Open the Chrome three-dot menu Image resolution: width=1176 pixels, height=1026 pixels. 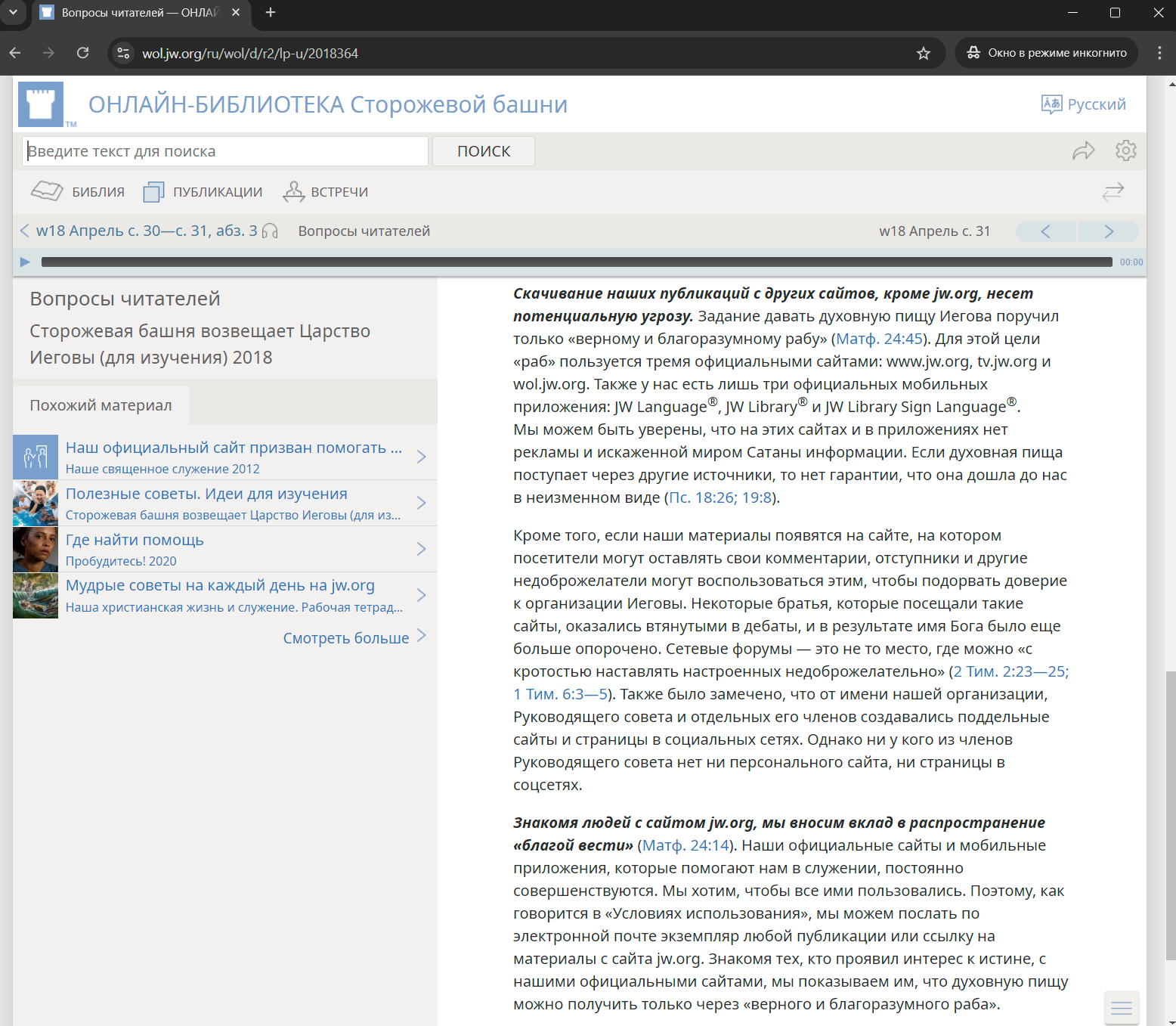tap(1159, 53)
